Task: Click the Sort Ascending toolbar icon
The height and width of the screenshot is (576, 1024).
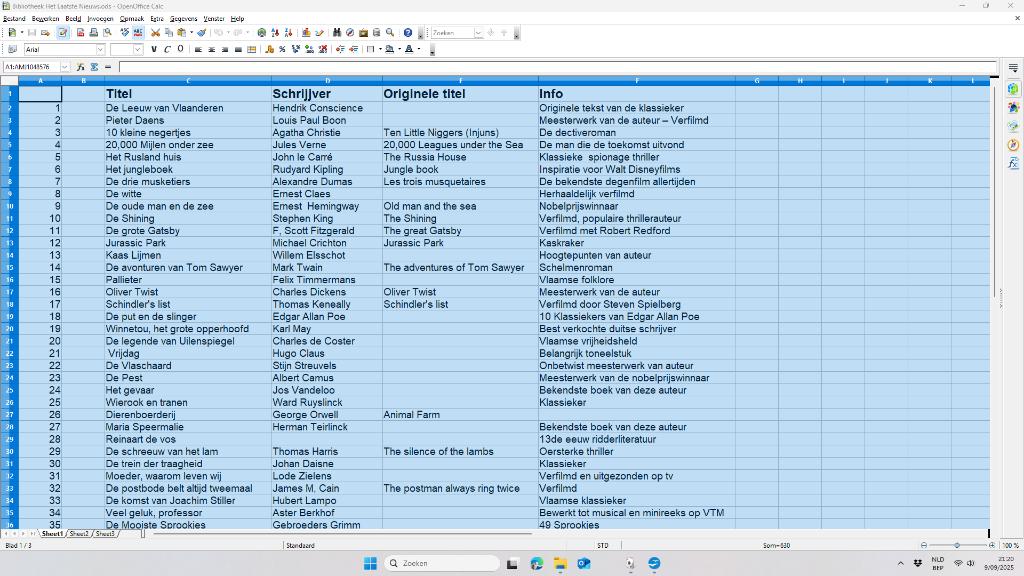Action: click(x=275, y=33)
